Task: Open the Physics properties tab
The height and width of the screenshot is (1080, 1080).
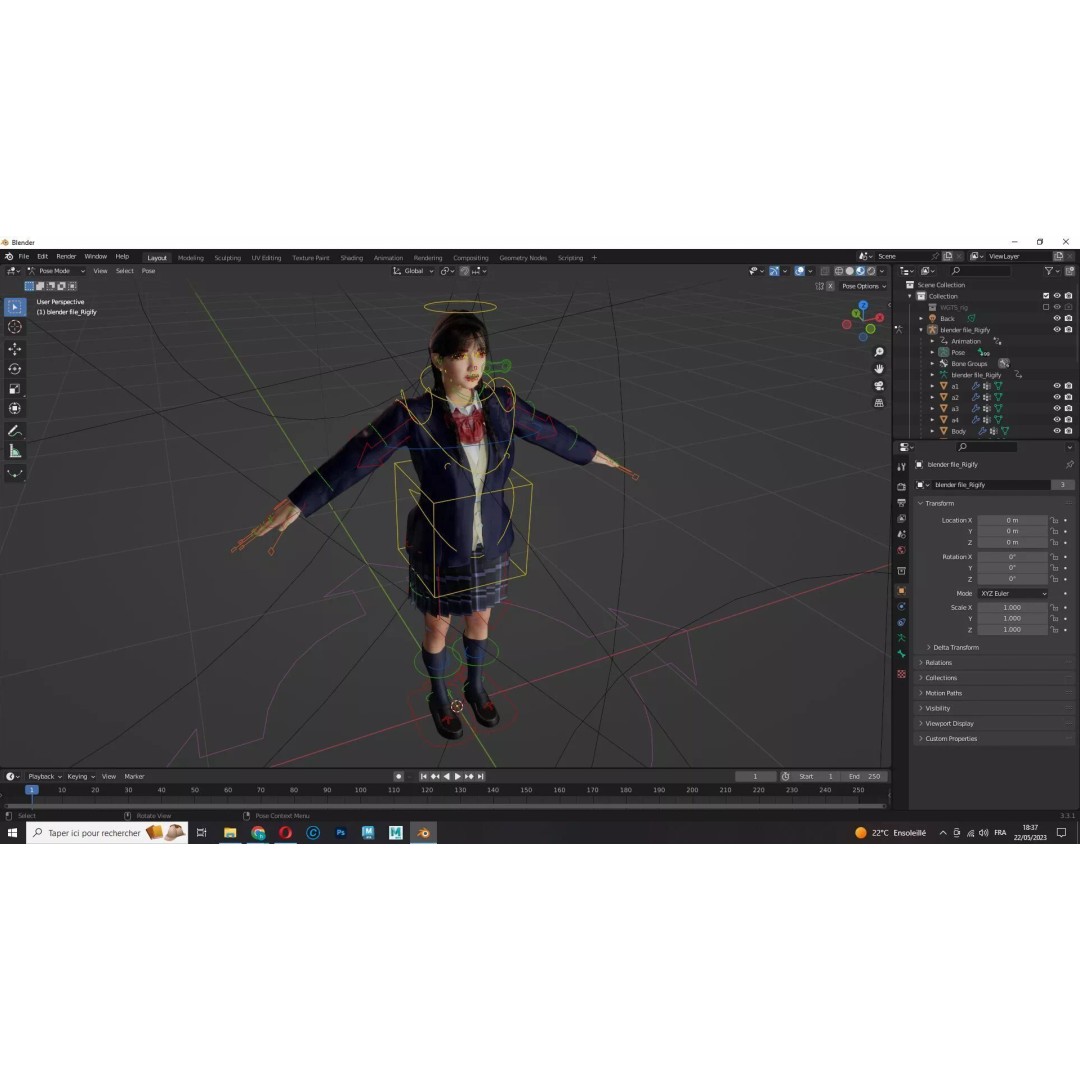Action: (x=902, y=607)
